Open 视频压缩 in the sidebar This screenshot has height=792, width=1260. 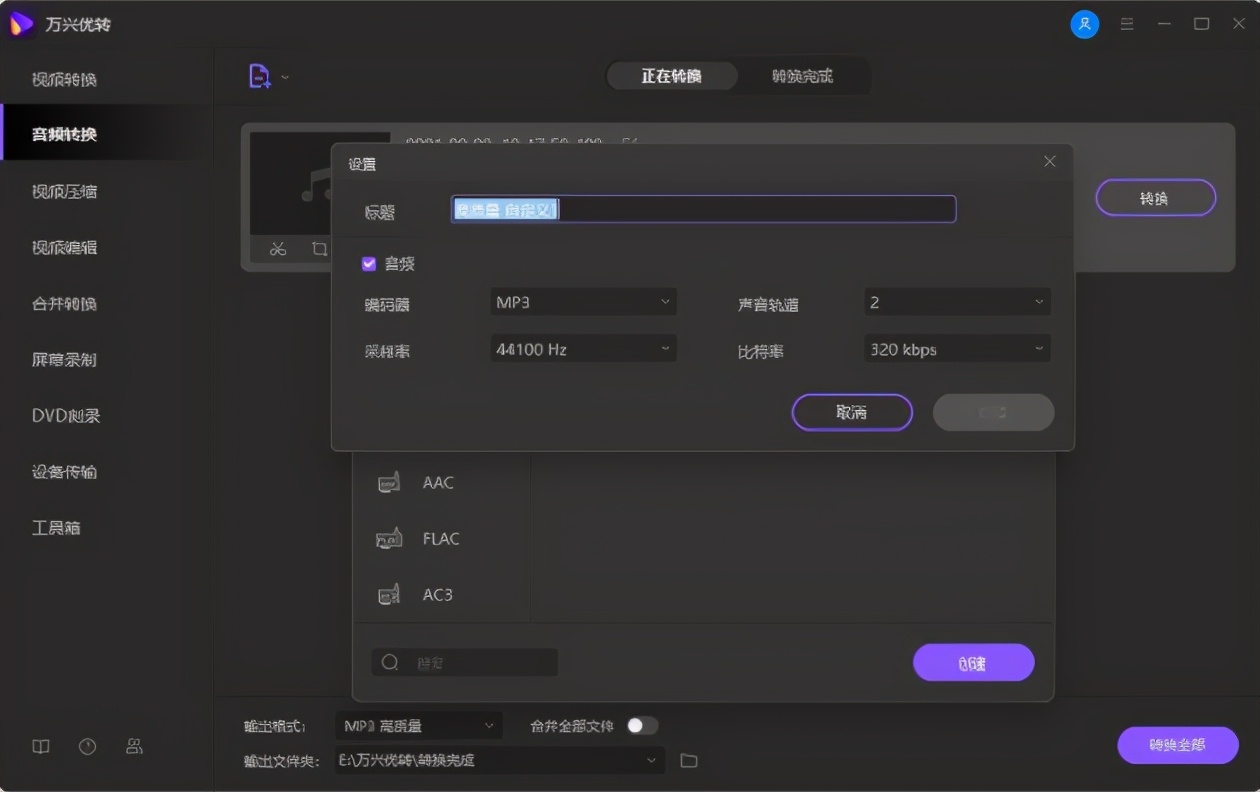pos(65,191)
